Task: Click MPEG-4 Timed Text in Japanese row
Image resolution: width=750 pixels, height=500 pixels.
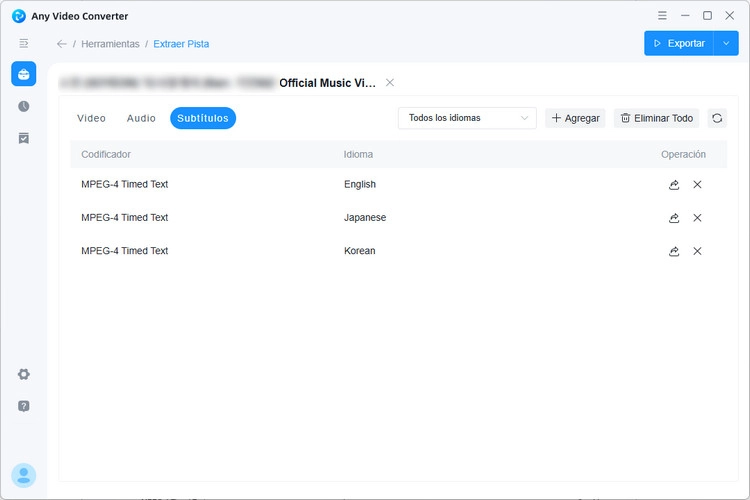Action: point(125,218)
